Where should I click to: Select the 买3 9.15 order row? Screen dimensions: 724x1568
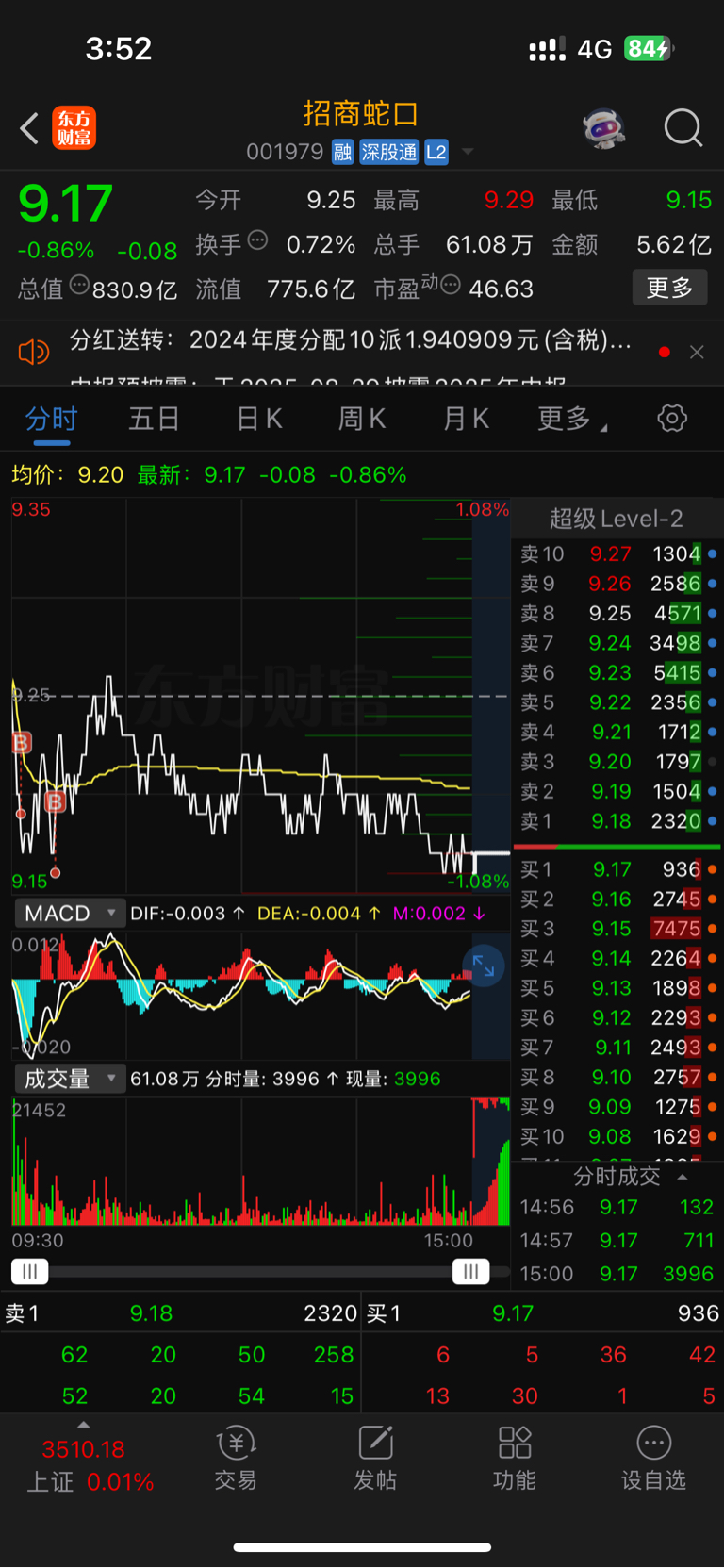pyautogui.click(x=617, y=929)
